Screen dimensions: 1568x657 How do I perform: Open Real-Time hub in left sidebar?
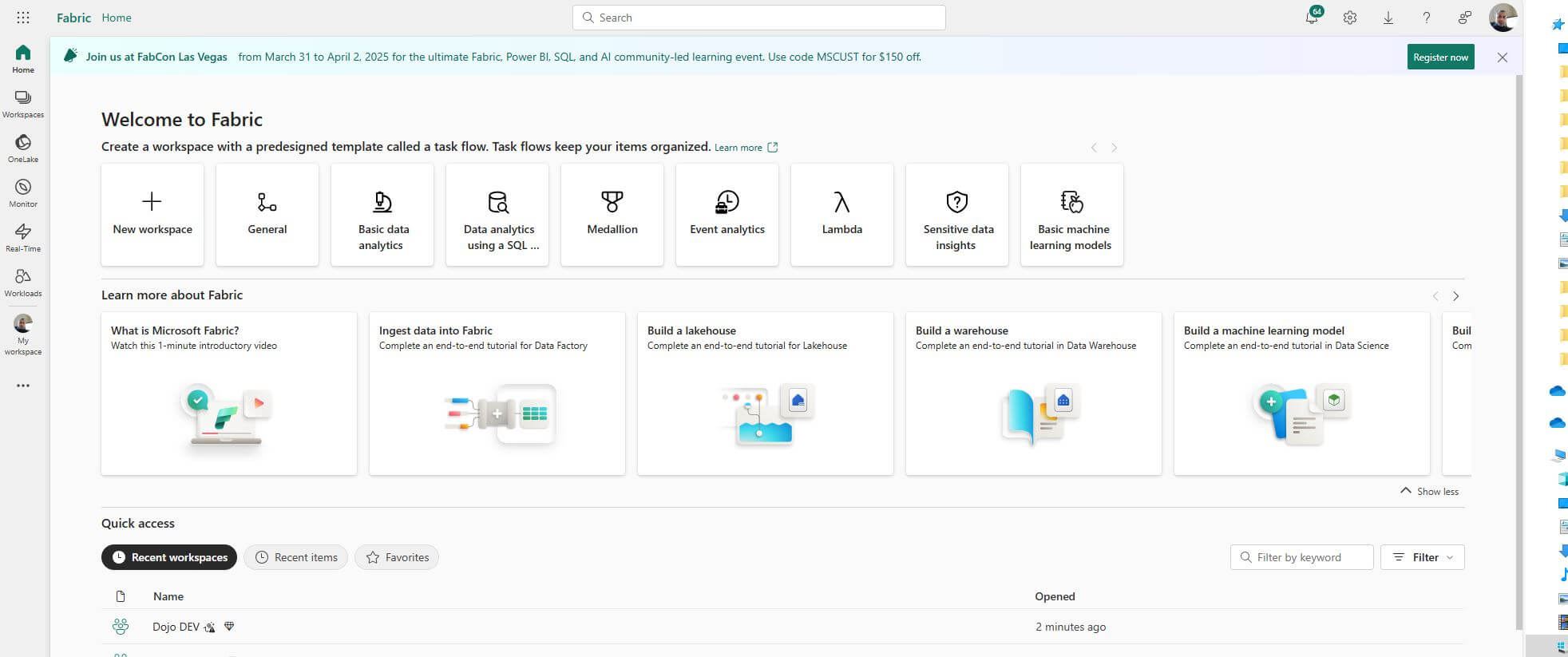pos(23,238)
